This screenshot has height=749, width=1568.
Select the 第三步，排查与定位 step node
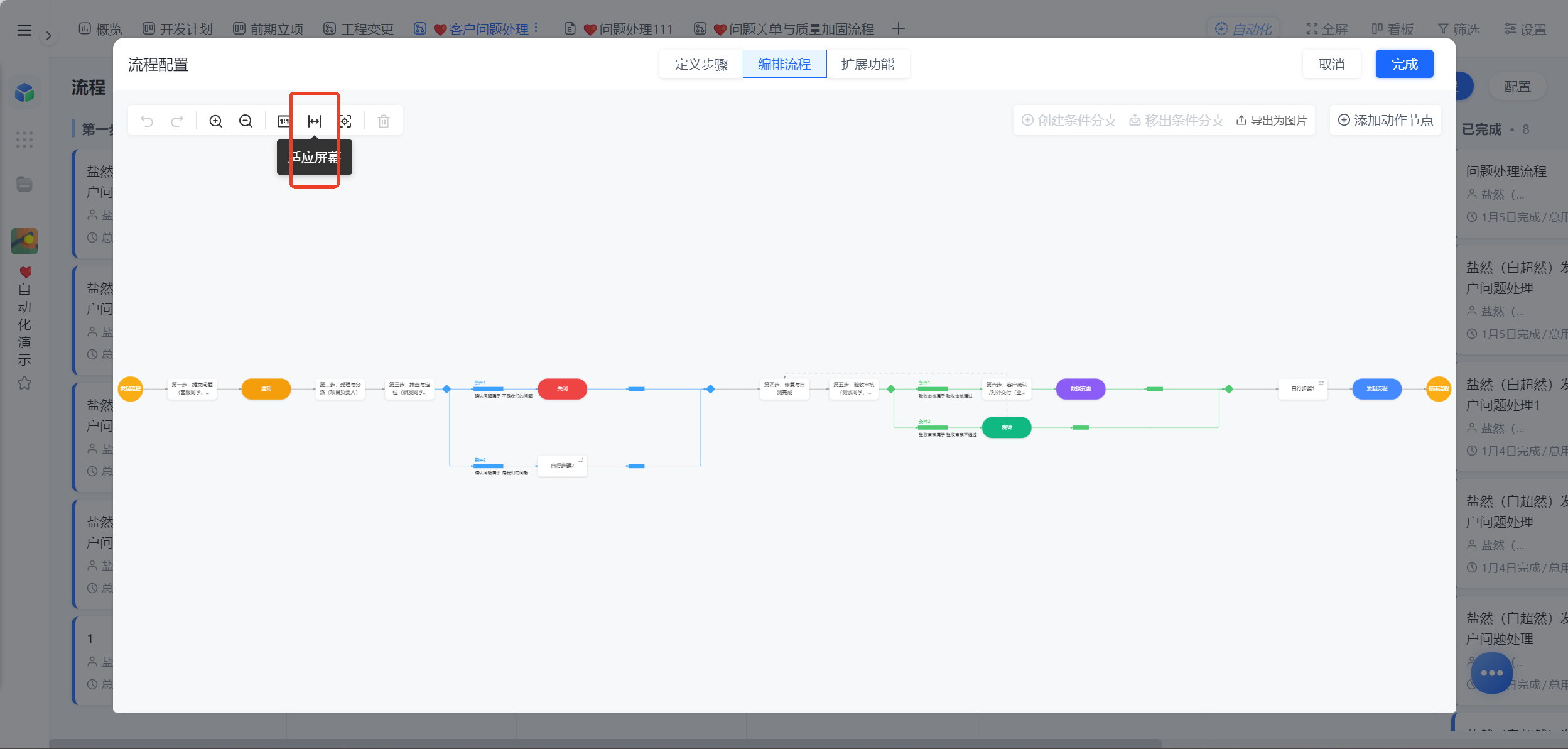point(409,389)
